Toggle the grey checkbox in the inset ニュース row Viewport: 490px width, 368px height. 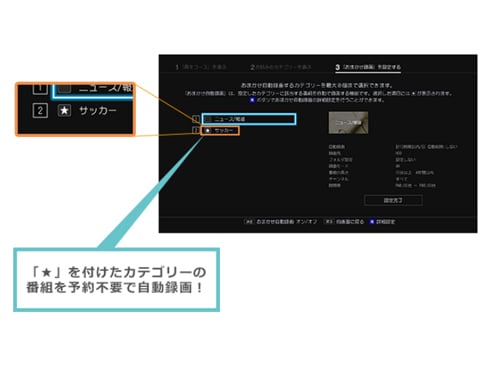pyautogui.click(x=64, y=89)
